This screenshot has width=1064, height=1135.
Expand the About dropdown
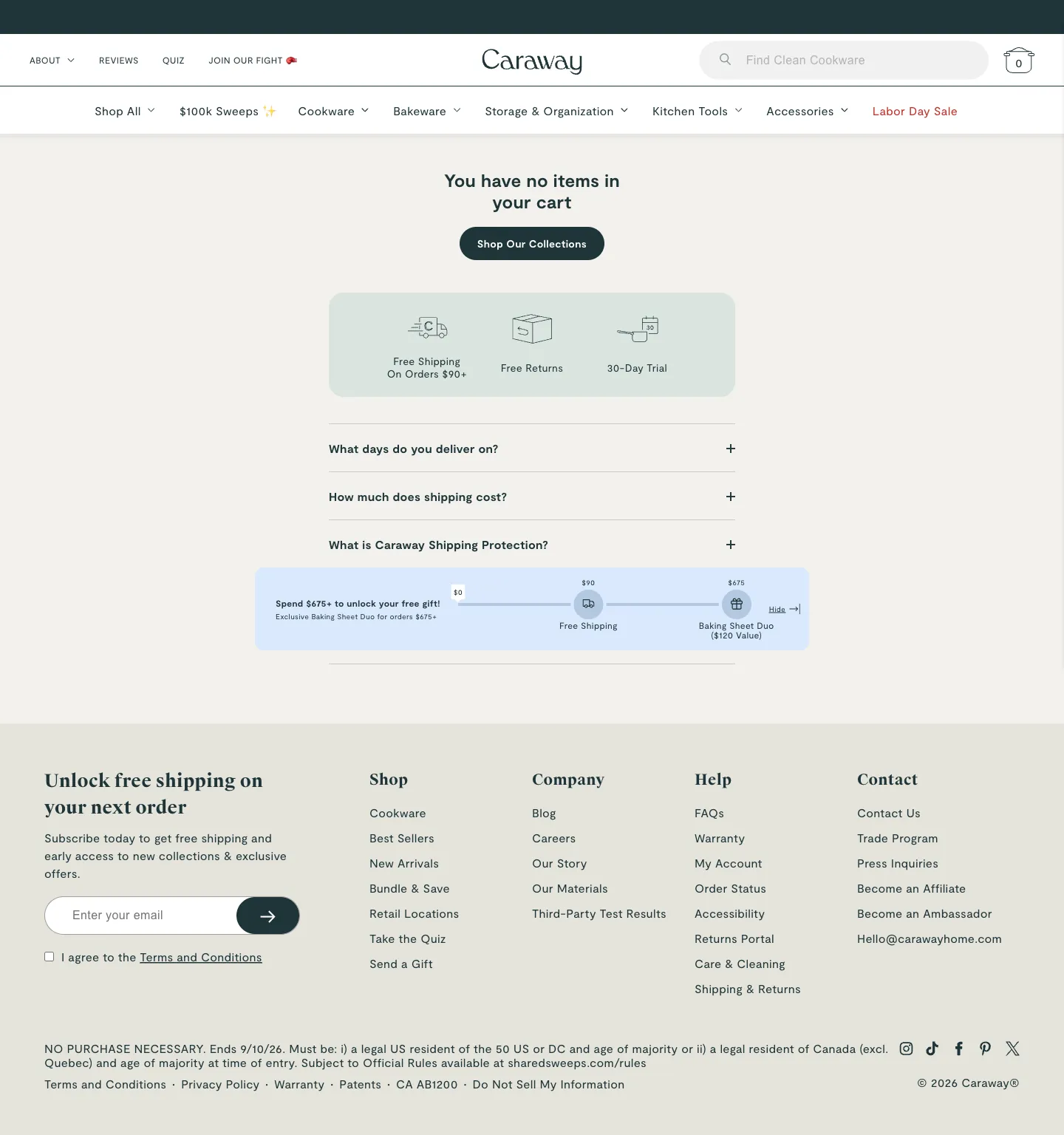[52, 61]
